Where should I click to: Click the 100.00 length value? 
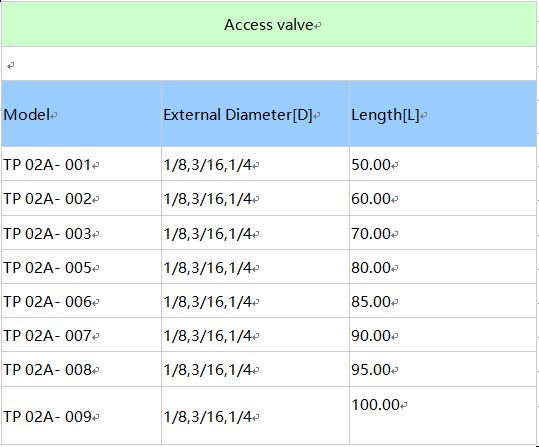point(375,404)
